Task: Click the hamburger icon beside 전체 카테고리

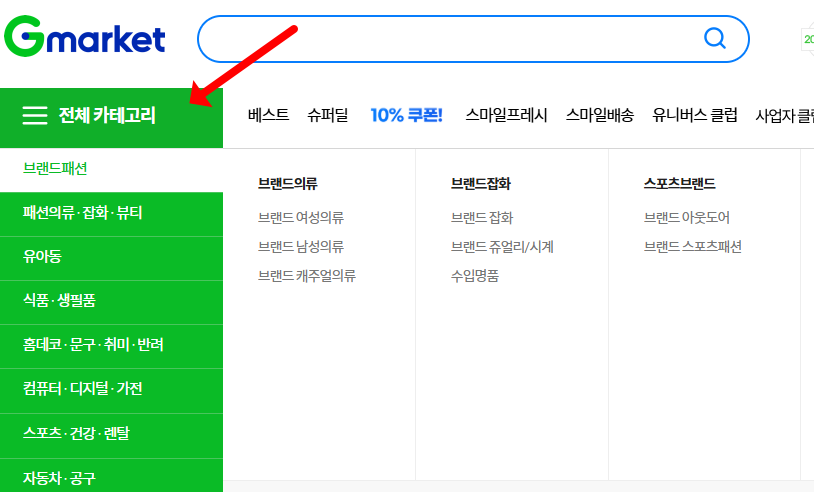Action: (35, 115)
